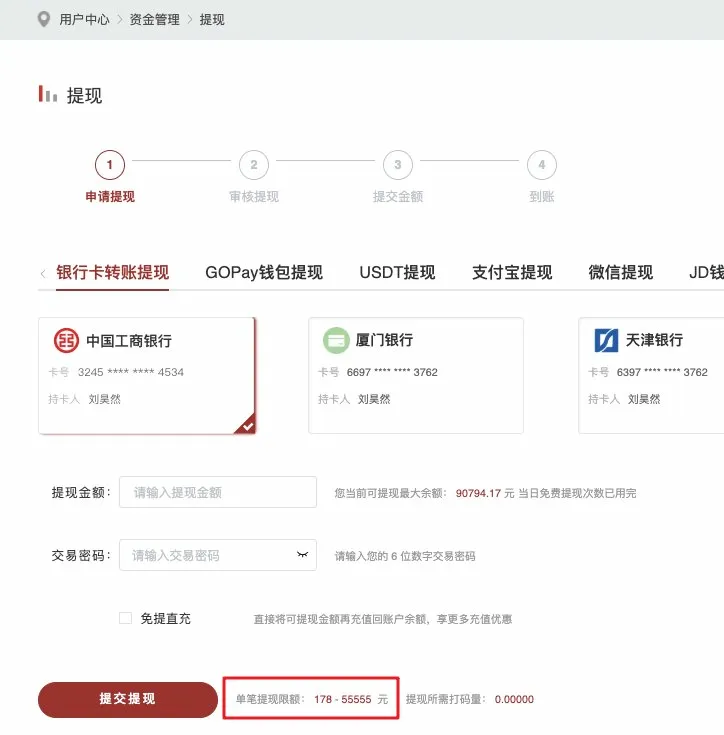Click step 3 circle 提交金额
Viewport: 724px width, 735px height.
point(397,165)
